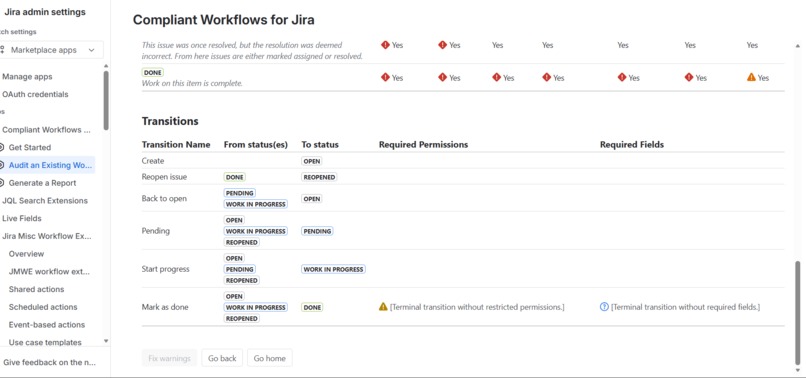Click 'Reopen issue' transition name
806x378 pixels.
(x=164, y=177)
